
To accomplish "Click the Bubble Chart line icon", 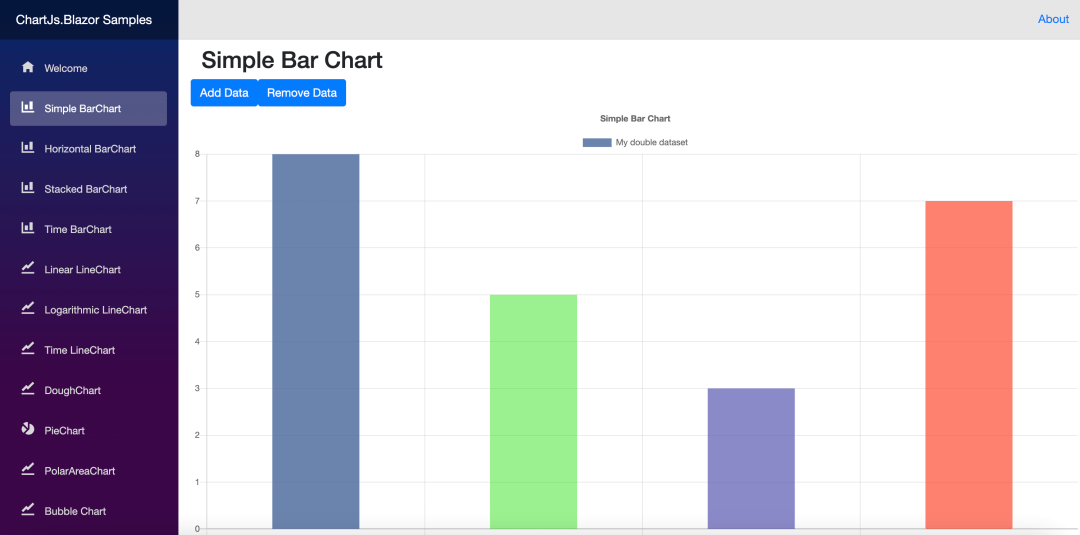I will (28, 510).
